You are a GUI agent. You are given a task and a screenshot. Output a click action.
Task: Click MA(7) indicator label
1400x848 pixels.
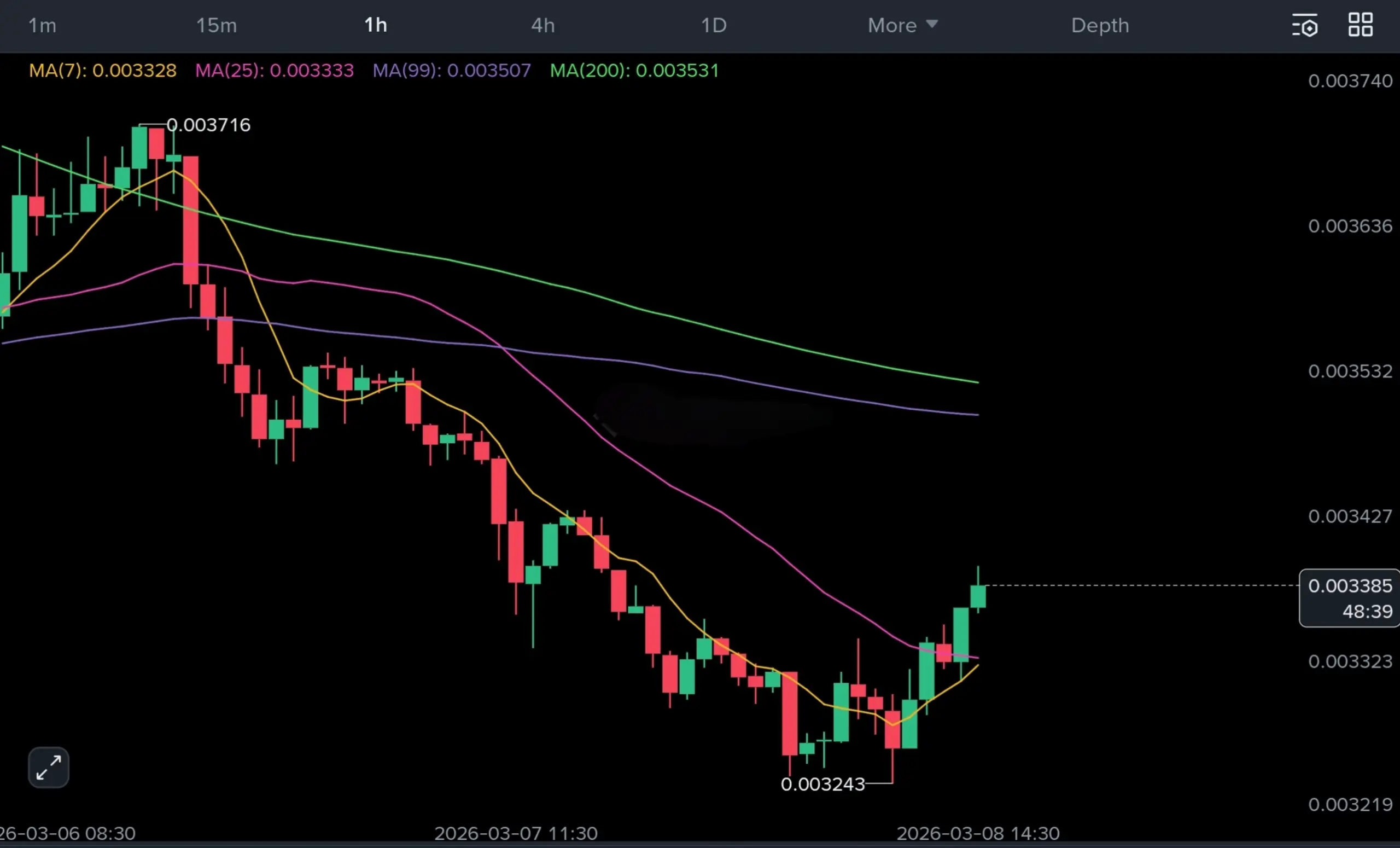[x=103, y=71]
